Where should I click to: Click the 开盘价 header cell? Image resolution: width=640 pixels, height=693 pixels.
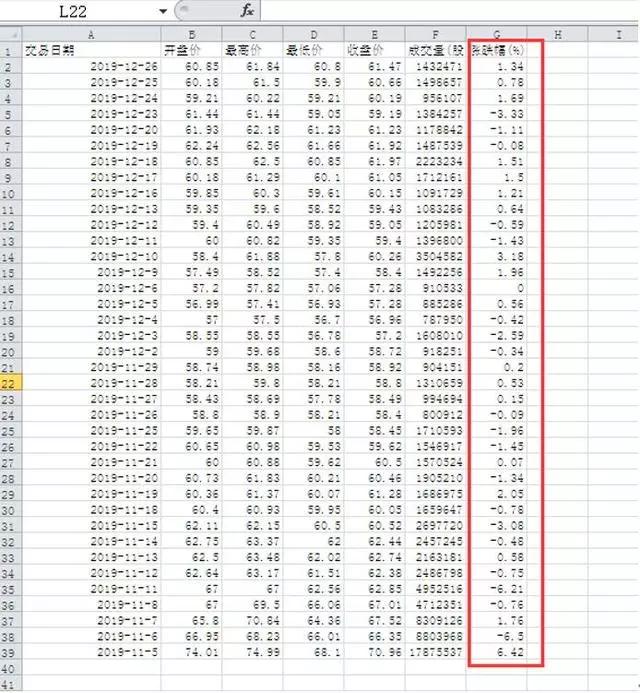(x=191, y=50)
